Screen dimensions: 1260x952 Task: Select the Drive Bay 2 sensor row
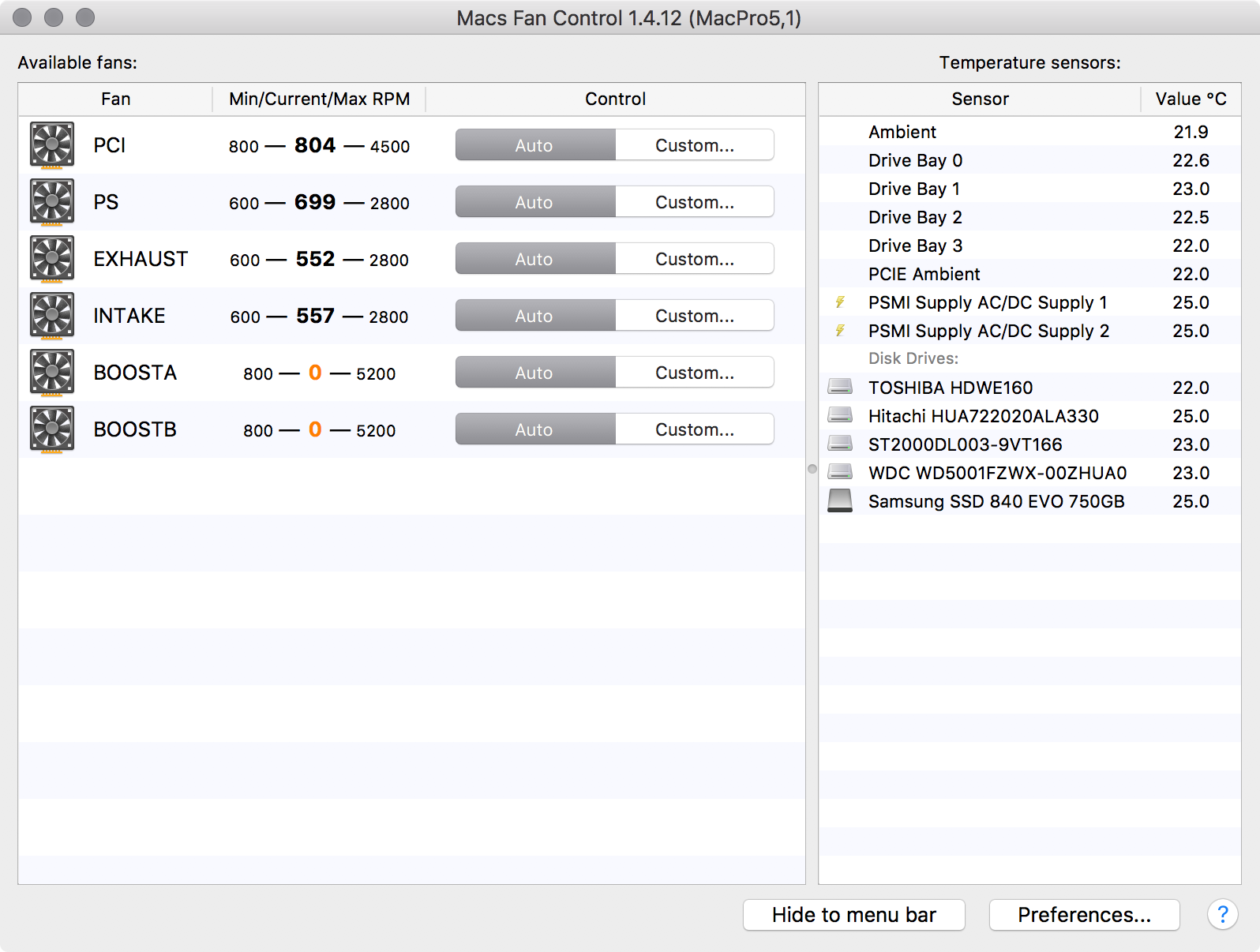click(x=1030, y=217)
